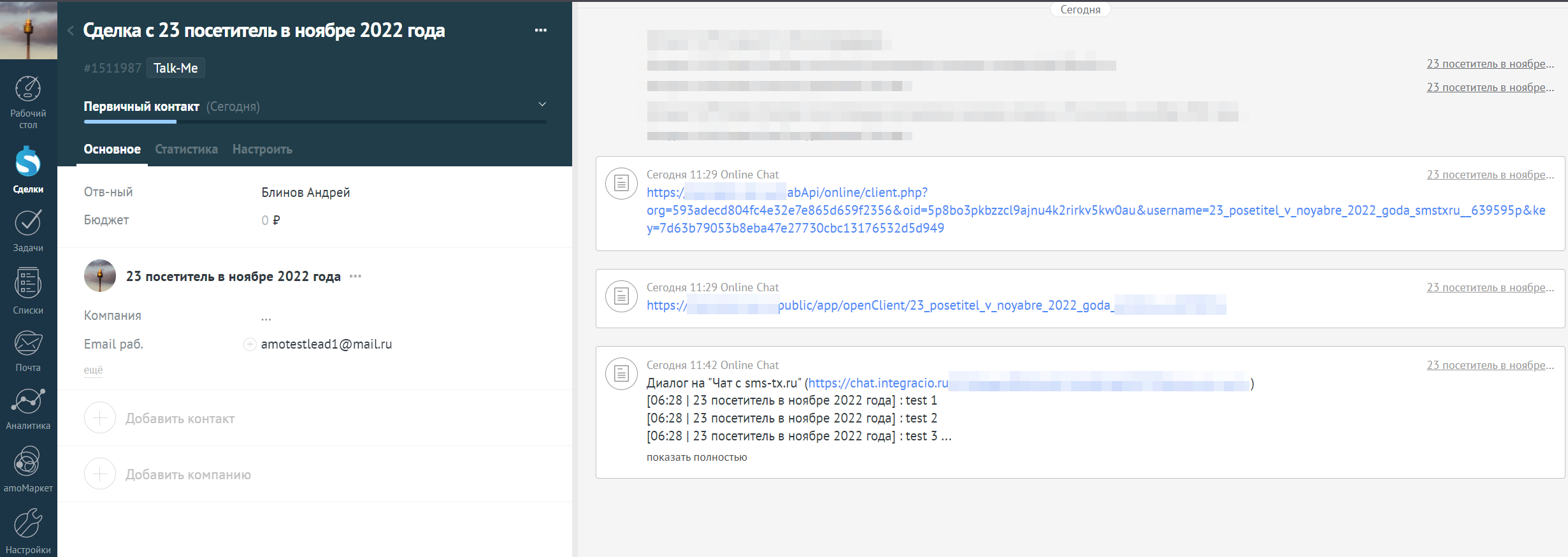
Task: Click the Добавить компанию plus icon
Action: pyautogui.click(x=100, y=474)
